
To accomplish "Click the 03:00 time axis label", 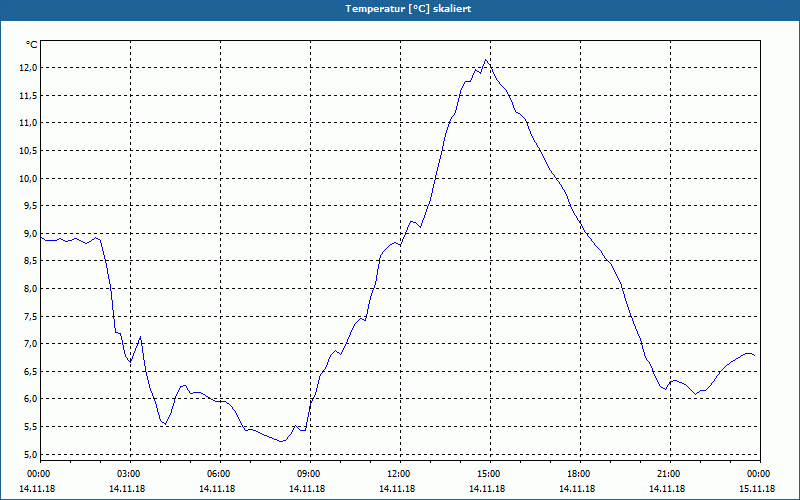I will [x=131, y=474].
